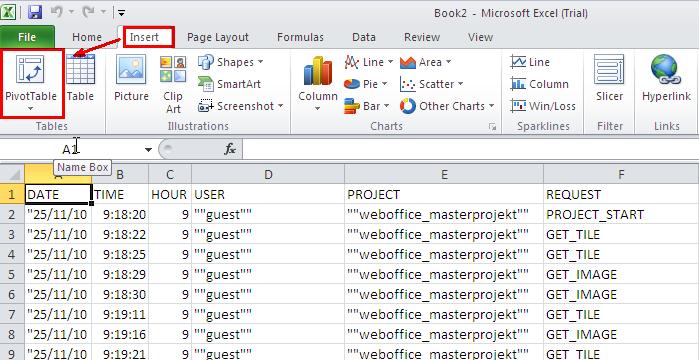Select row 5 header
Screen dimensions: 699x360
[12, 274]
